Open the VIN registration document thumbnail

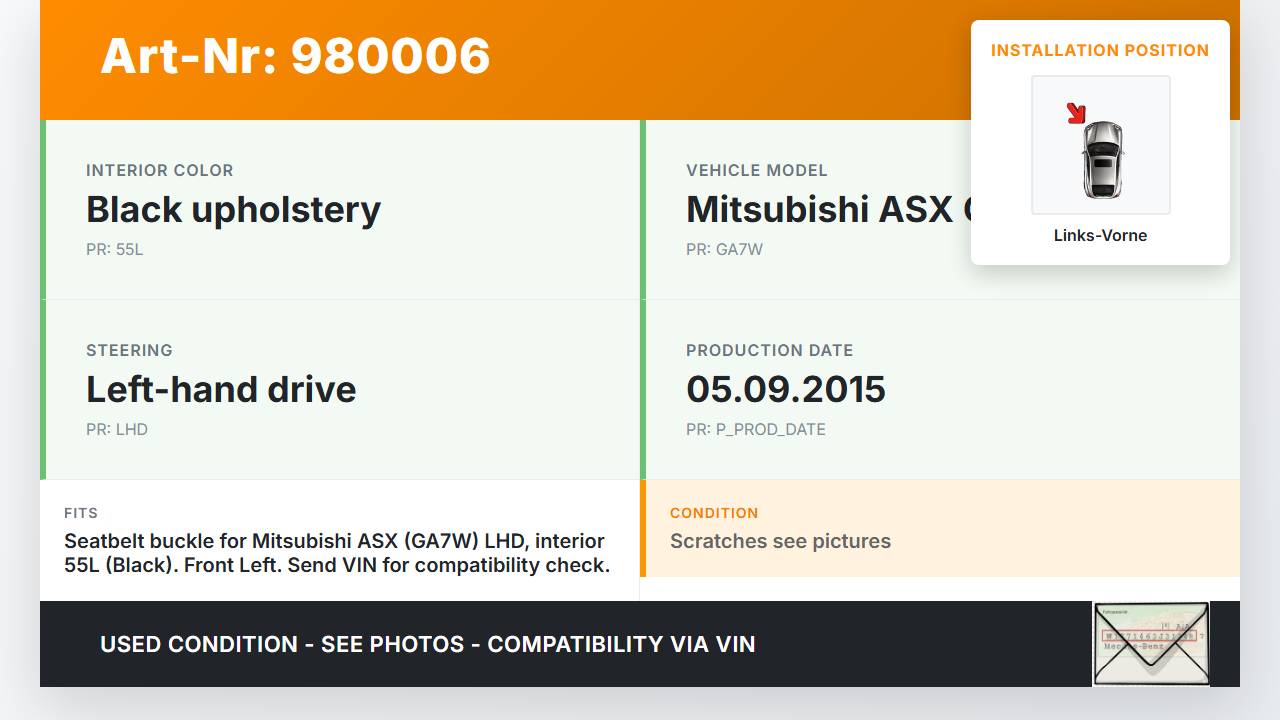[1150, 643]
